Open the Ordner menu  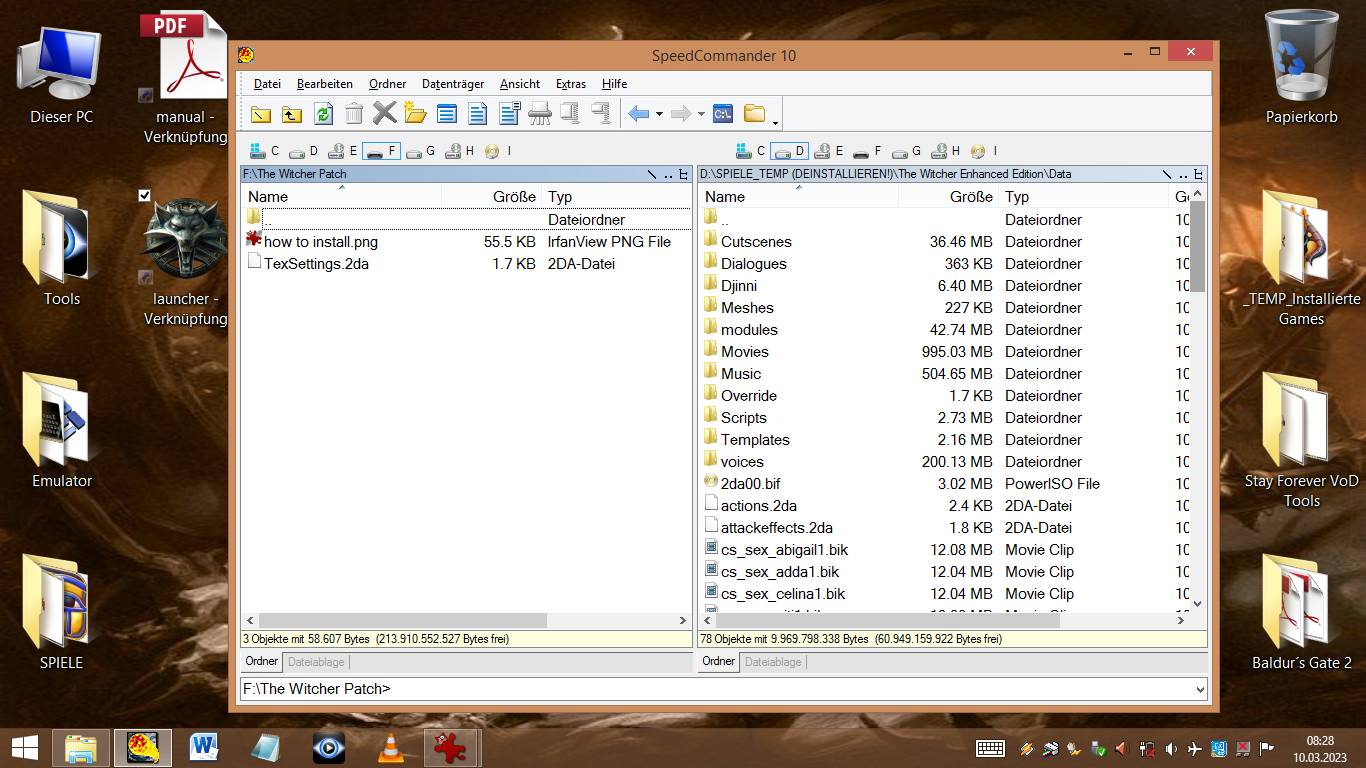tap(387, 84)
